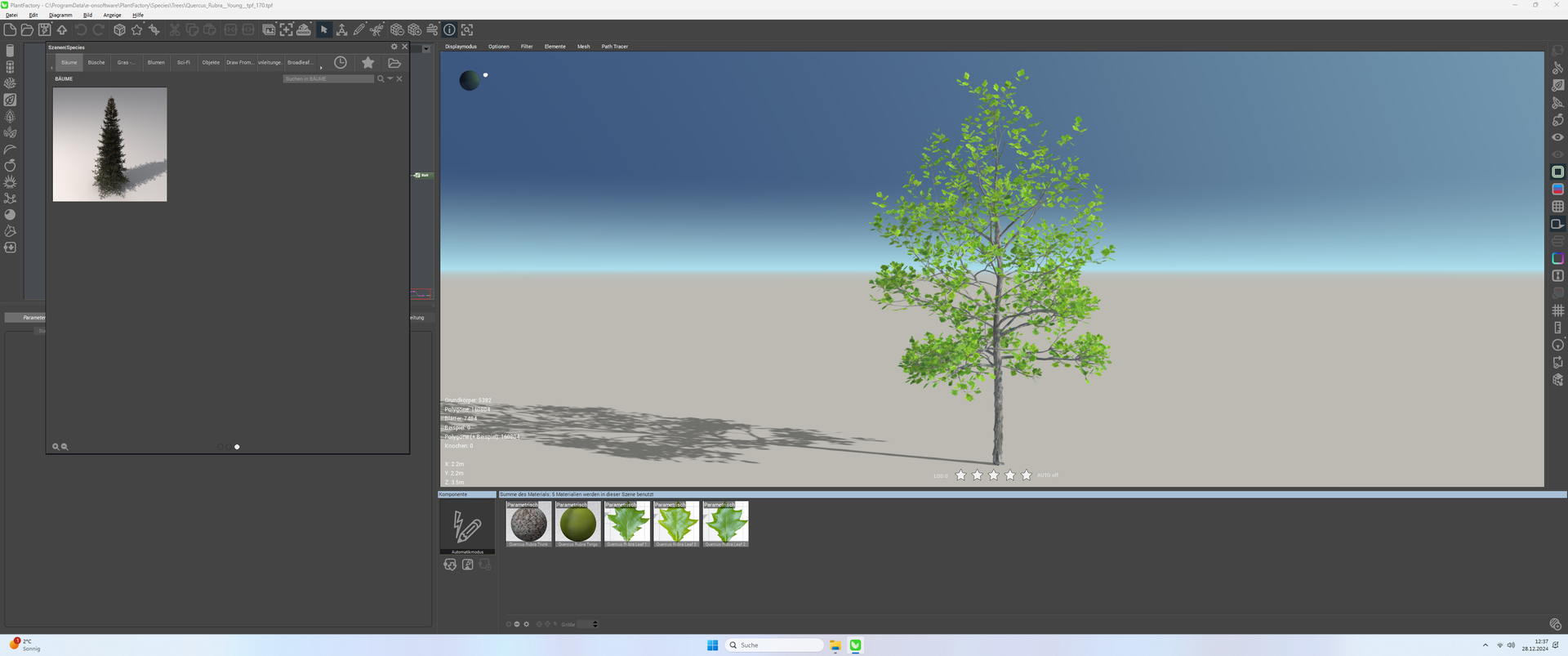Viewport: 1568px width, 656px height.
Task: Open the picture preview toolbar icon
Action: [269, 29]
